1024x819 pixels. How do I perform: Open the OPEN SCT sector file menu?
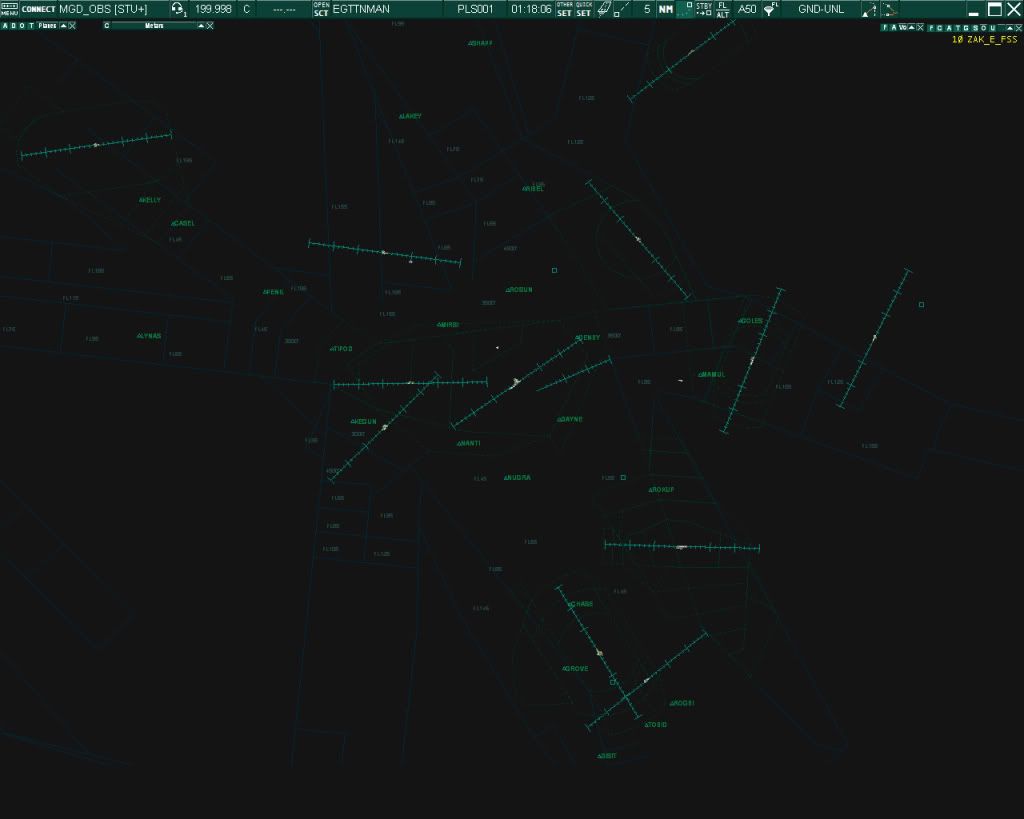tap(321, 9)
